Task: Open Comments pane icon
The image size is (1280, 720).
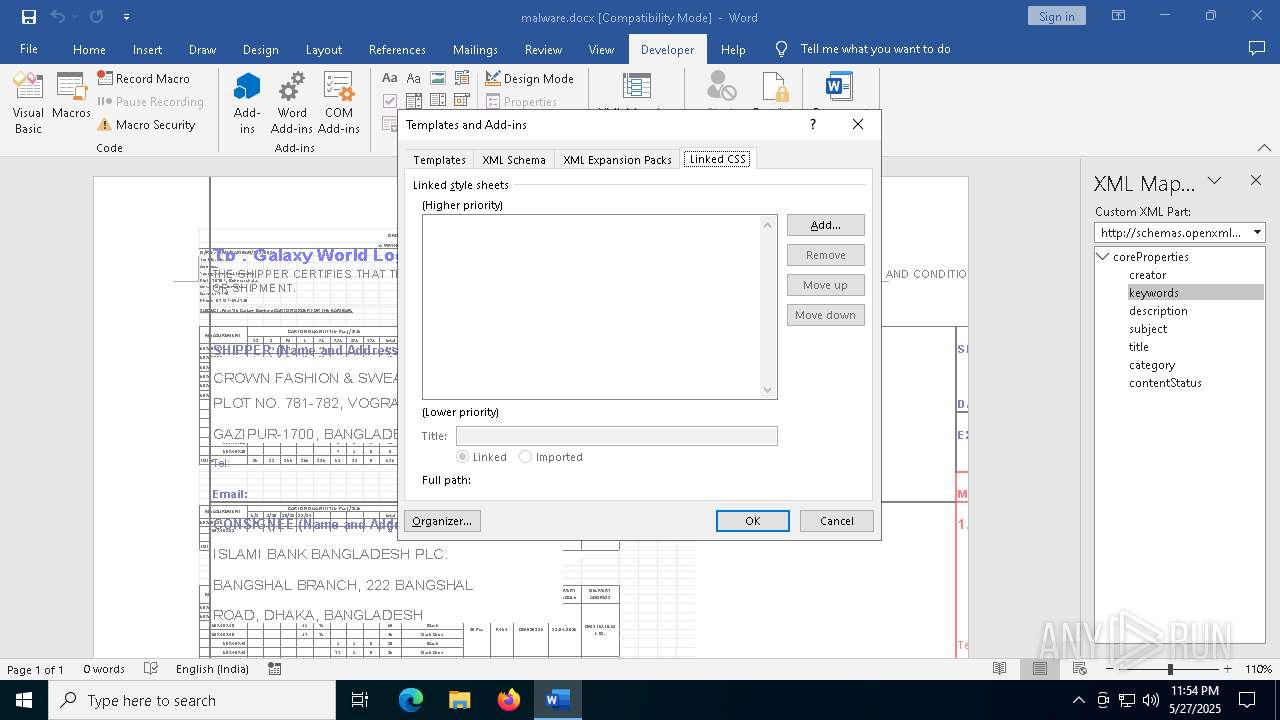Action: pos(1257,48)
